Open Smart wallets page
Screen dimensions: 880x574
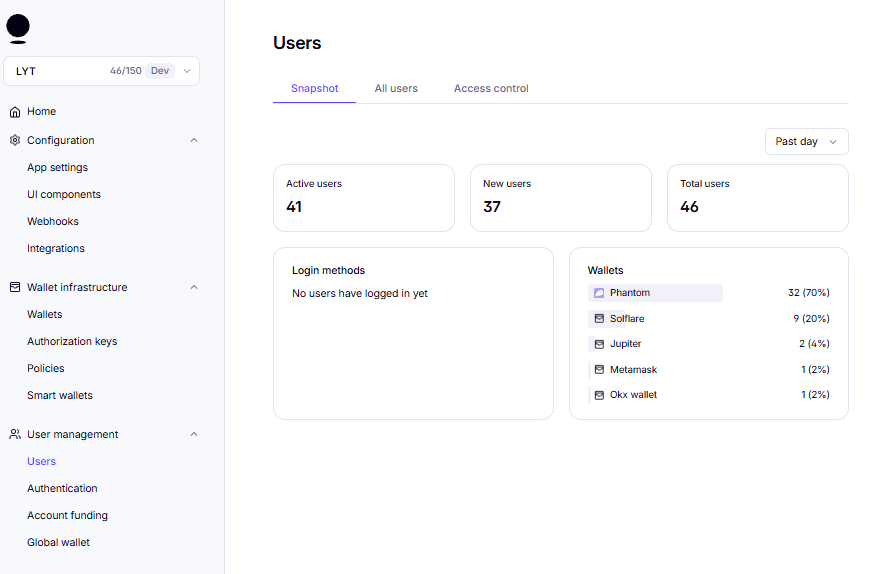[59, 395]
